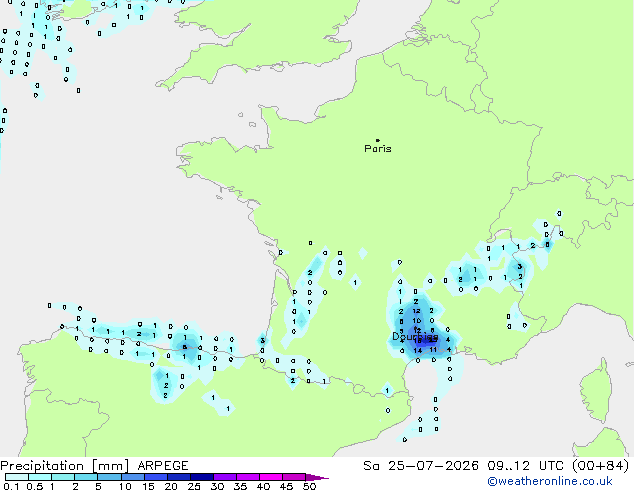Screen dimensions: 634x490
Task: Open the weatheronline.co.uk copyright link
Action: 550,481
